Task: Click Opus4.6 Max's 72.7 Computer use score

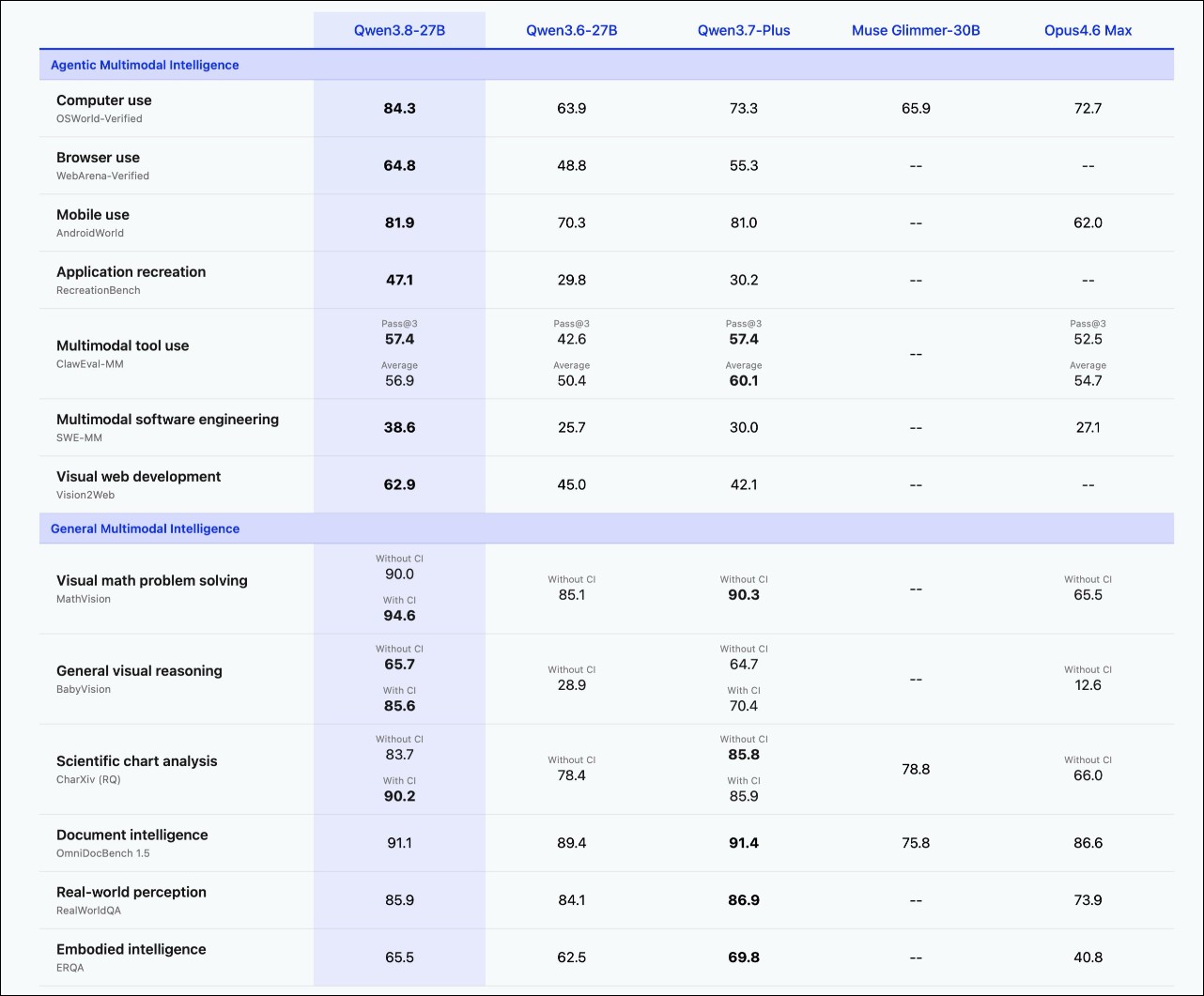Action: pos(1088,109)
